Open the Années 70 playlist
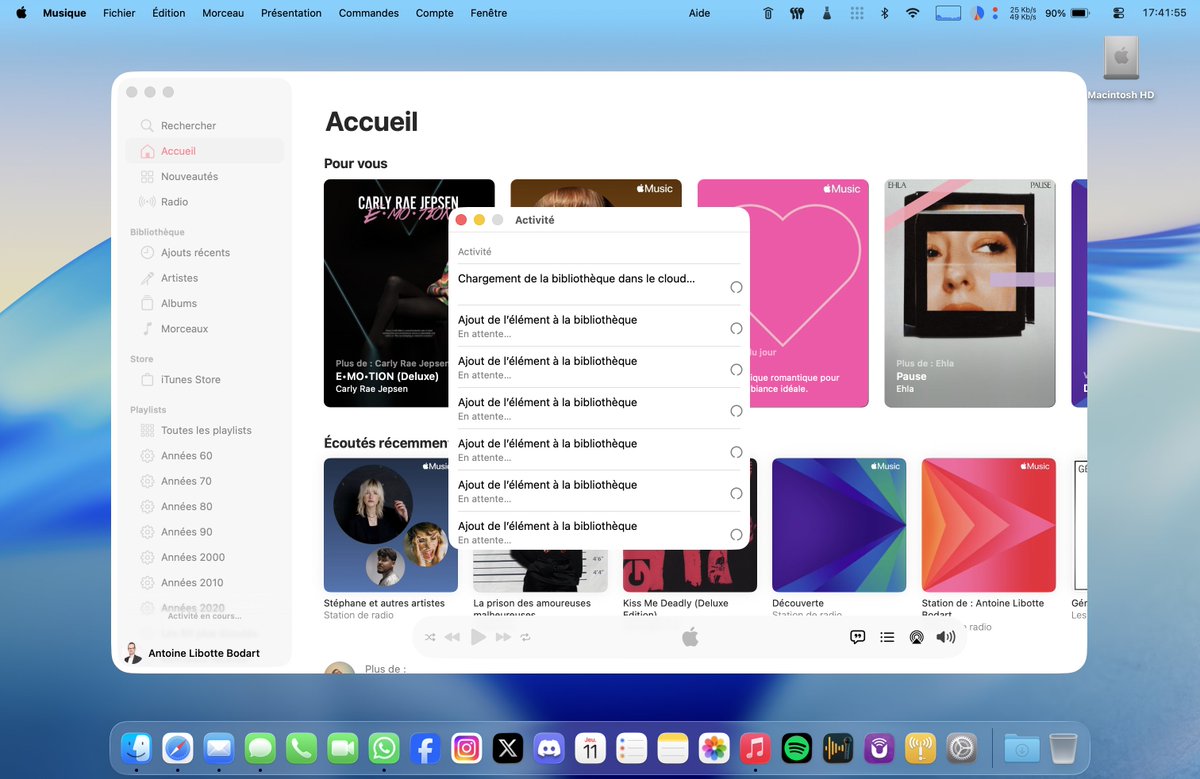Image resolution: width=1200 pixels, height=779 pixels. [x=205, y=481]
